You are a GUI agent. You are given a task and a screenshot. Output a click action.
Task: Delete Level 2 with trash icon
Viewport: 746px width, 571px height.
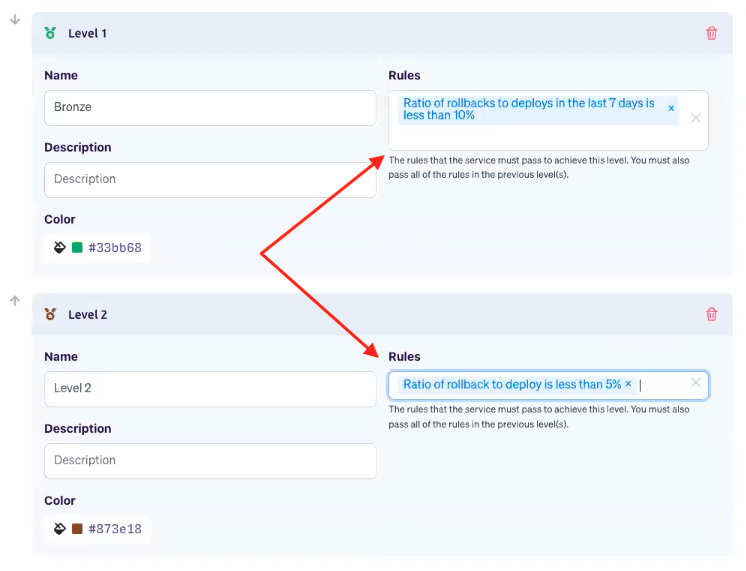(x=711, y=315)
